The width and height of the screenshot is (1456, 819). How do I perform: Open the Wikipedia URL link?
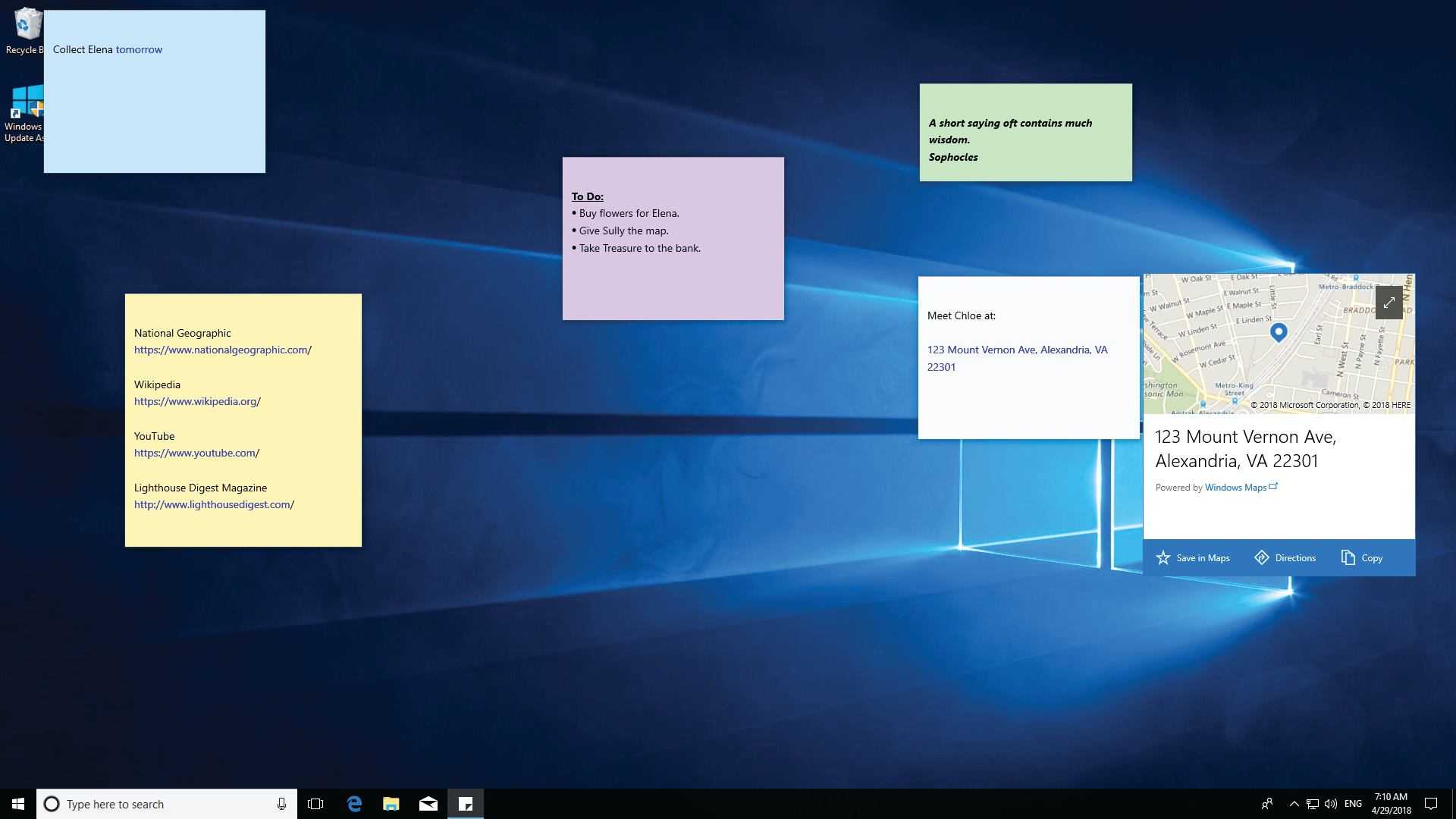tap(197, 401)
